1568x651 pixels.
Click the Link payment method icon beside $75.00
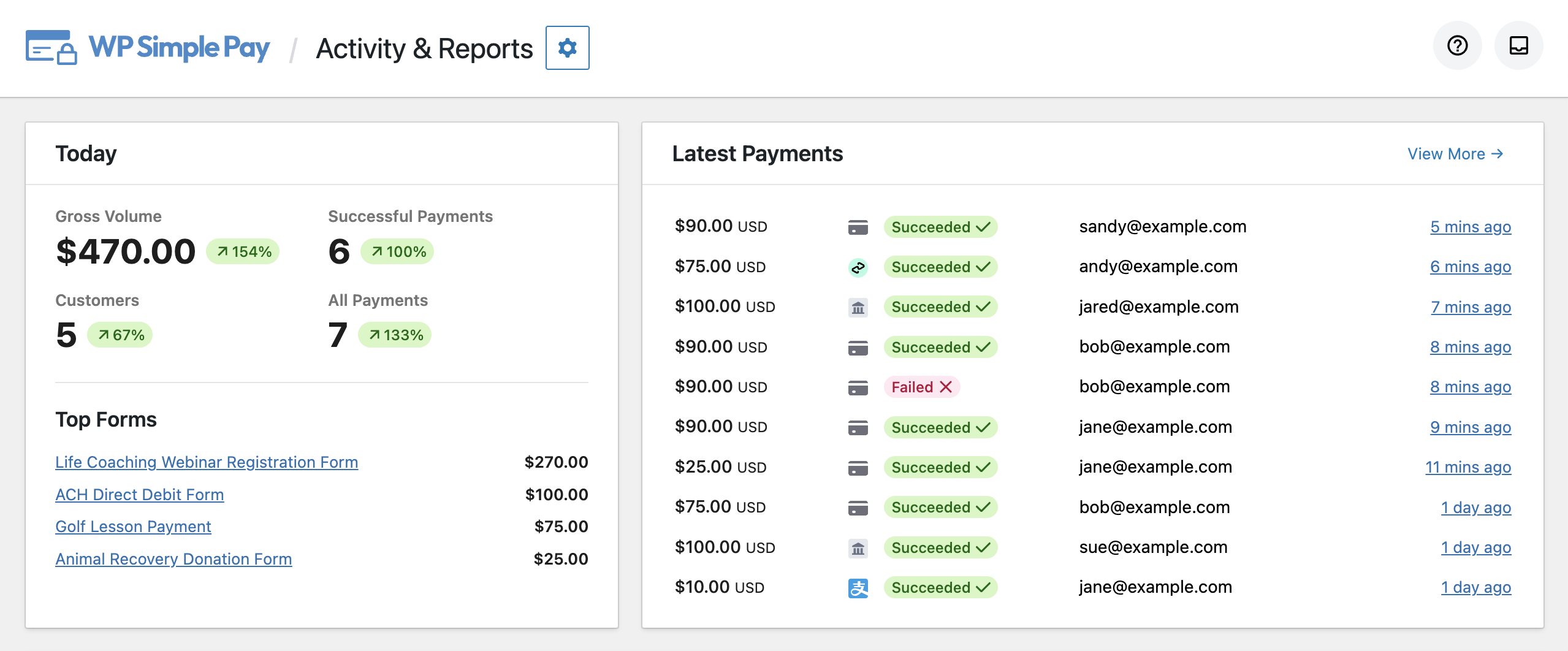[x=859, y=267]
